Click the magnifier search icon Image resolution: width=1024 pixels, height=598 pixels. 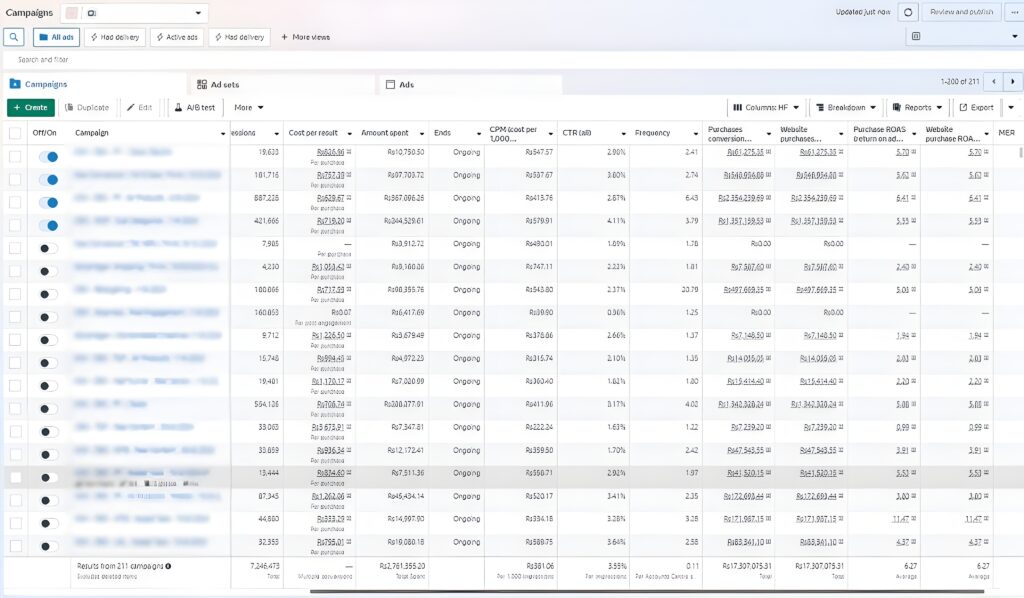14,37
